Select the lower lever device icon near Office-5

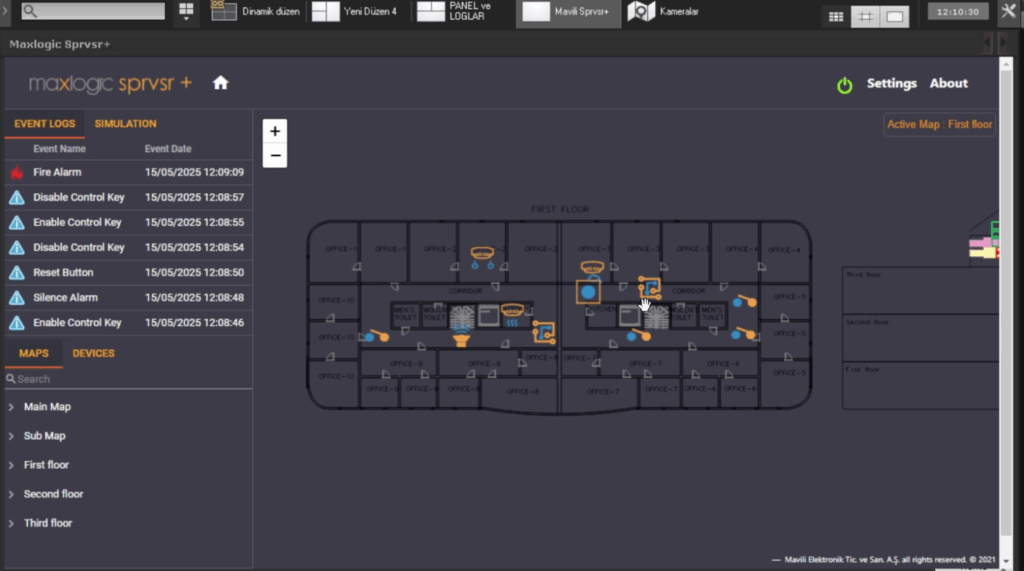[743, 334]
